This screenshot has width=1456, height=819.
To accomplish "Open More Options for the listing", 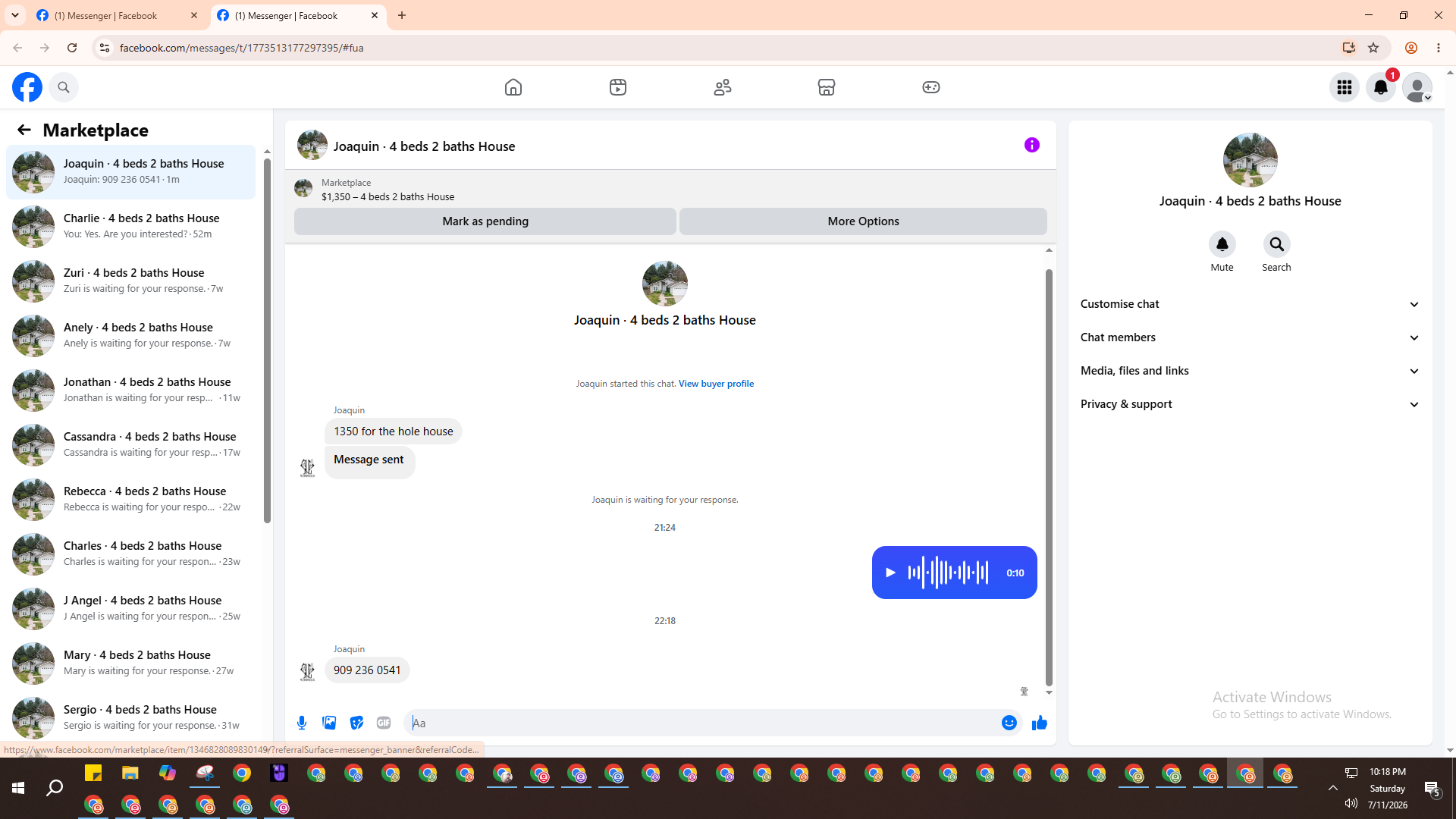I will (863, 221).
